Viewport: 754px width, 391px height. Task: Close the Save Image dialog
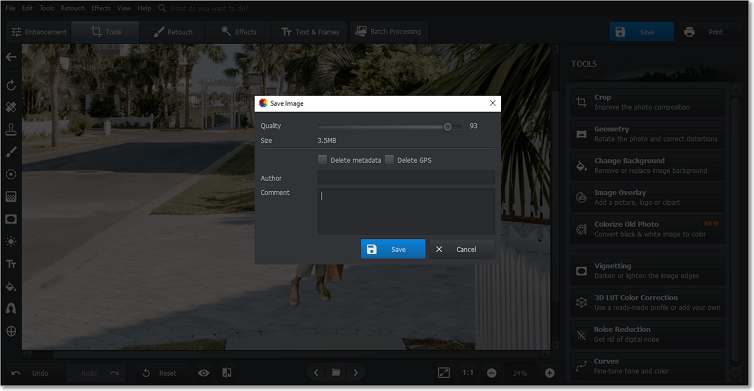[492, 103]
